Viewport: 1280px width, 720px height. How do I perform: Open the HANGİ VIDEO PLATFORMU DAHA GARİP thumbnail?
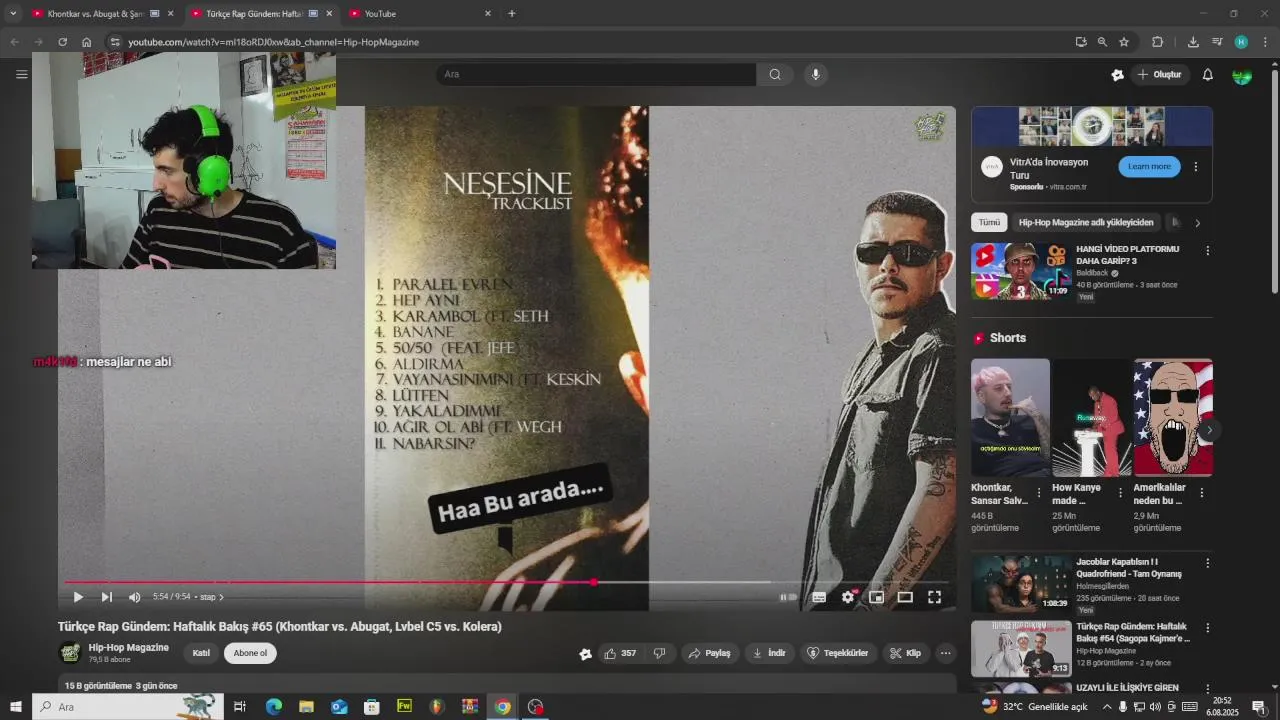(x=1021, y=270)
